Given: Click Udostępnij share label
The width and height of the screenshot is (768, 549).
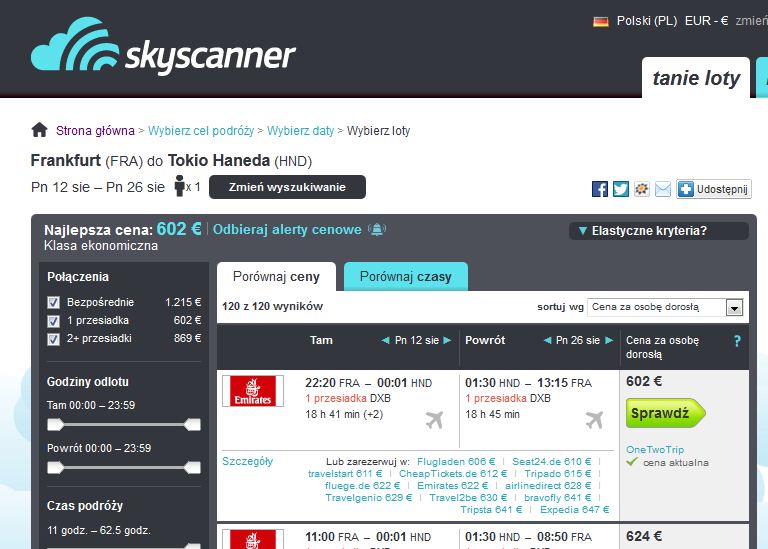Looking at the screenshot, I should (x=722, y=189).
